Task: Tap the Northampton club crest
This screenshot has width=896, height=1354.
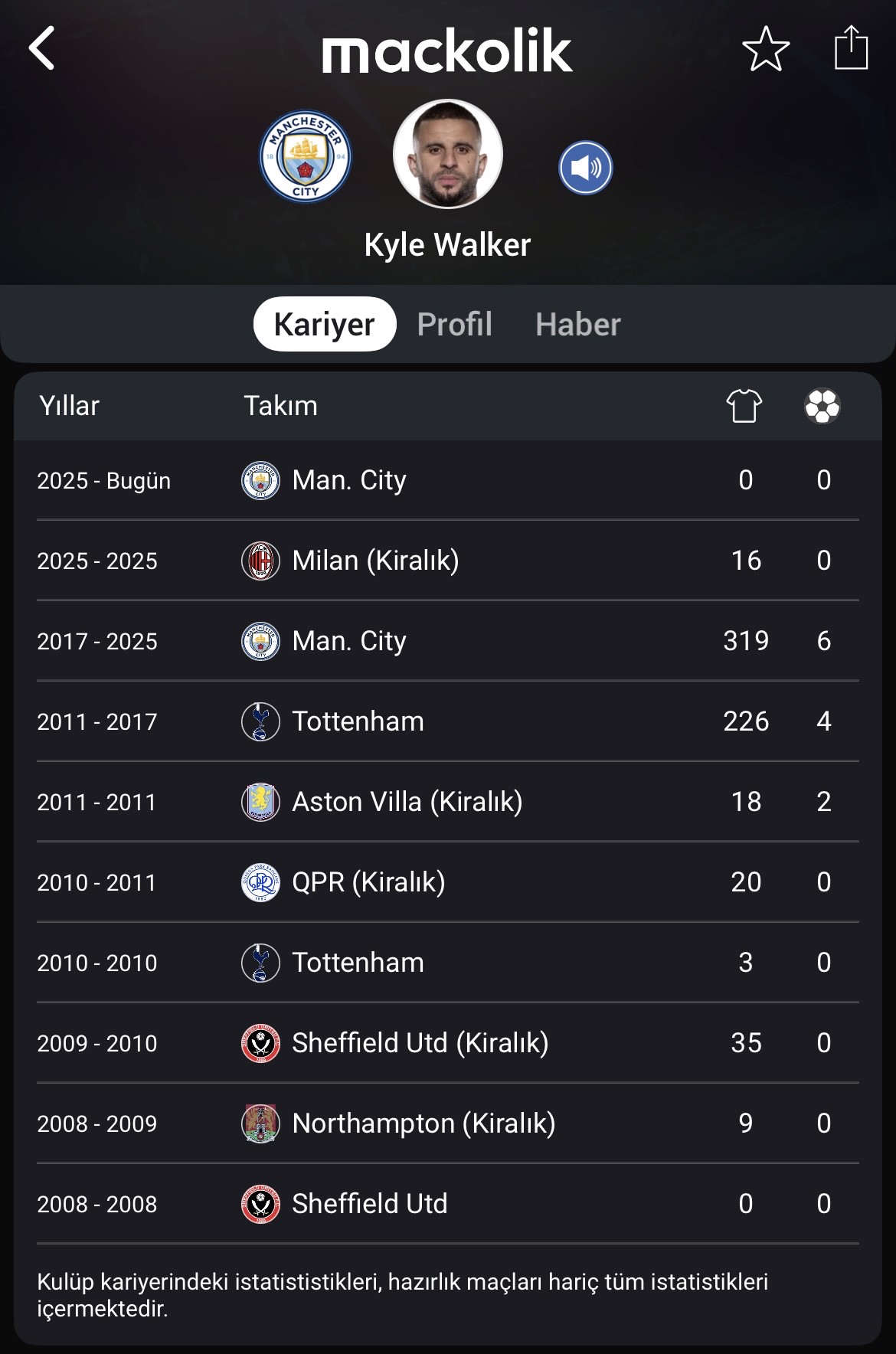Action: (260, 1123)
